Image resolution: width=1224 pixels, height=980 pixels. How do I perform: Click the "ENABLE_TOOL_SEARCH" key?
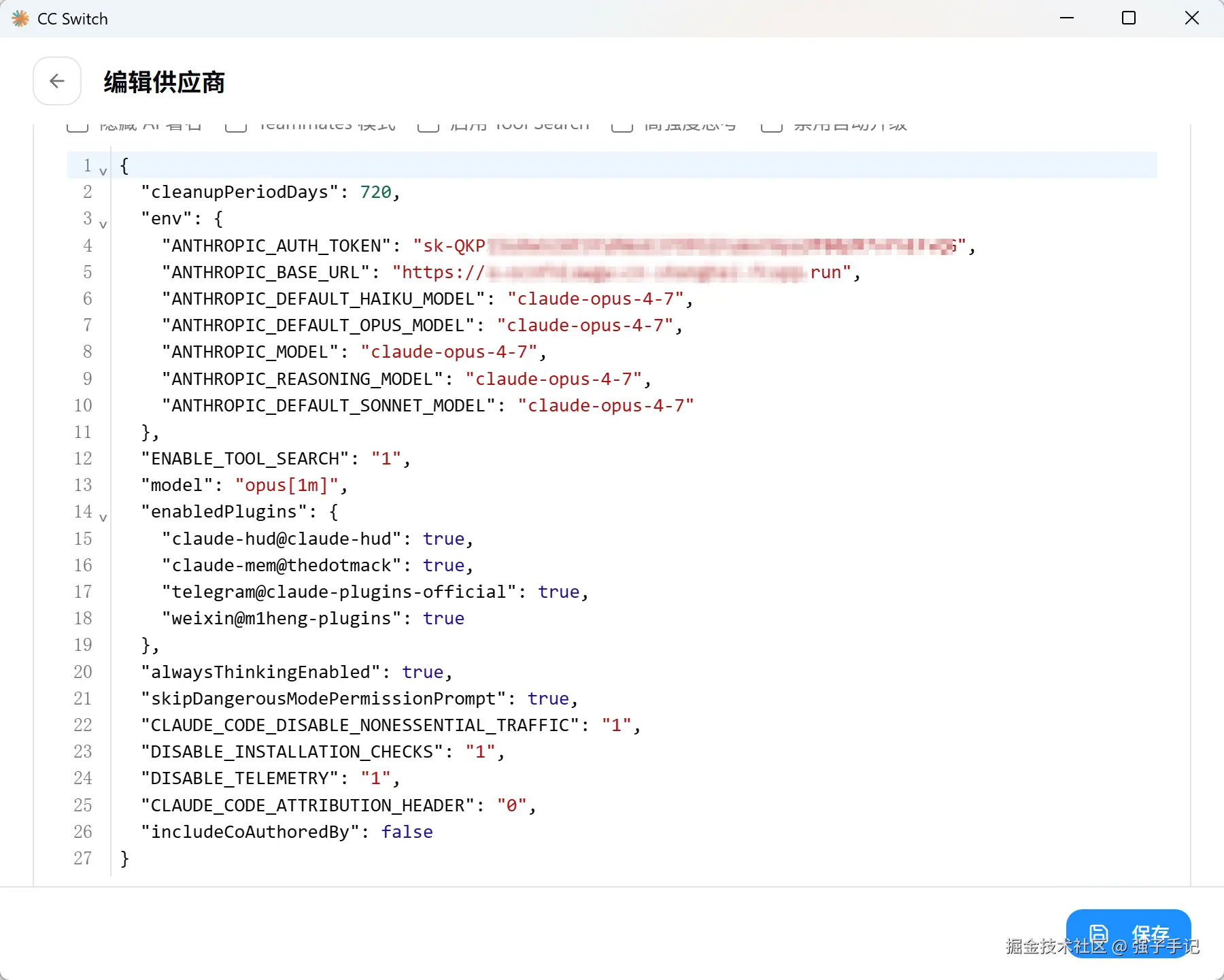[x=245, y=459]
